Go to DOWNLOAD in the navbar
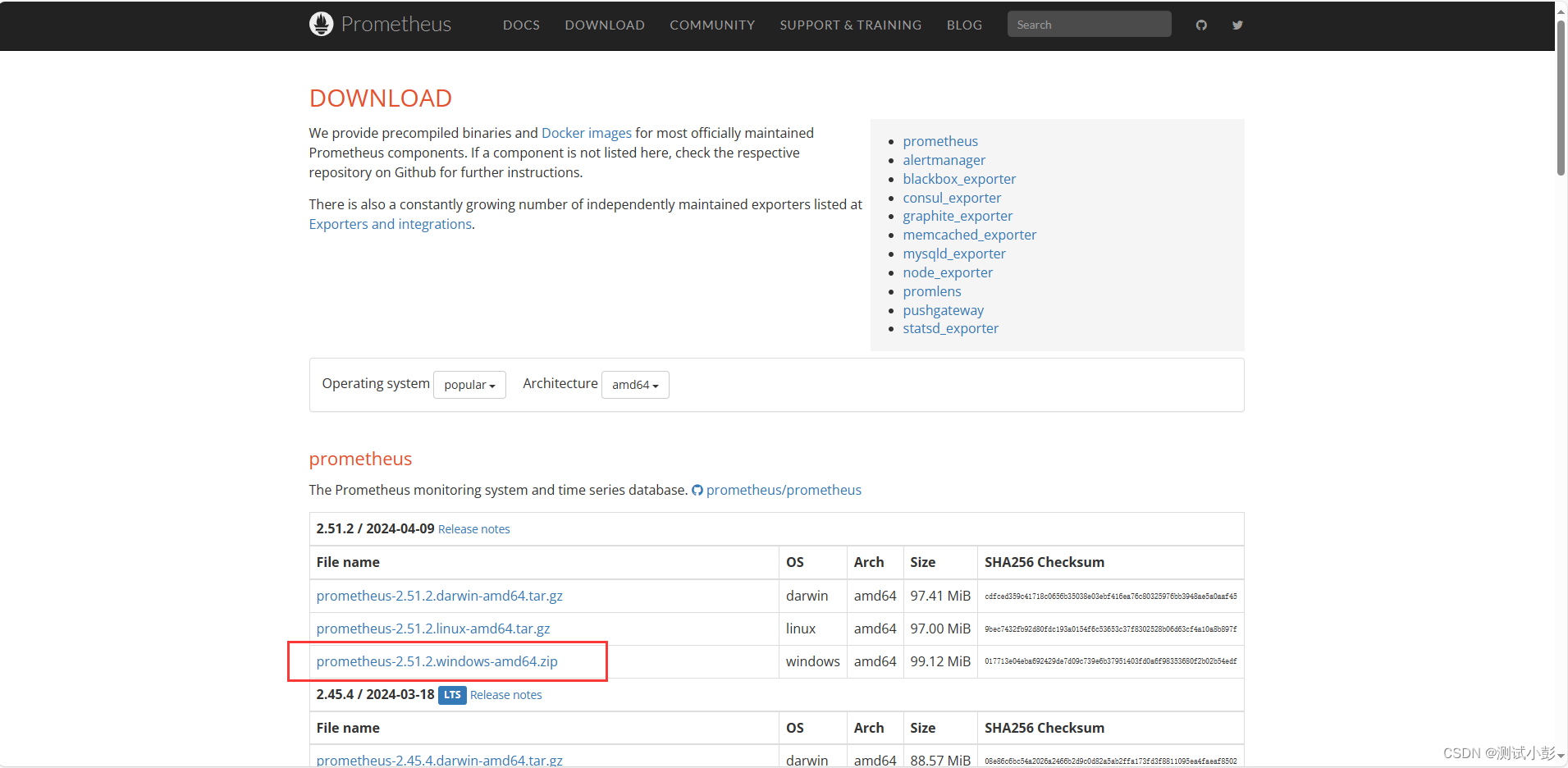The image size is (1568, 768). (x=605, y=25)
